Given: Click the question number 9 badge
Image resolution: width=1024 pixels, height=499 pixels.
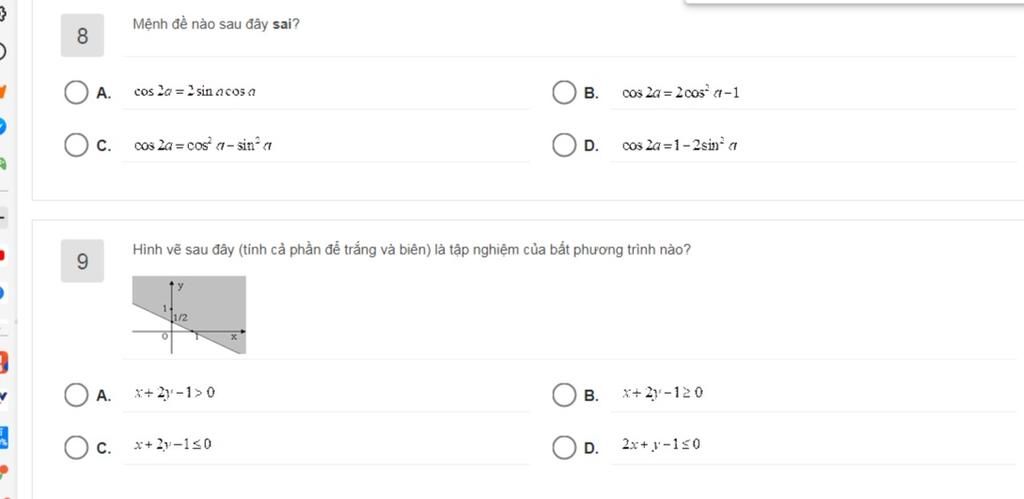Looking at the screenshot, I should point(82,263).
